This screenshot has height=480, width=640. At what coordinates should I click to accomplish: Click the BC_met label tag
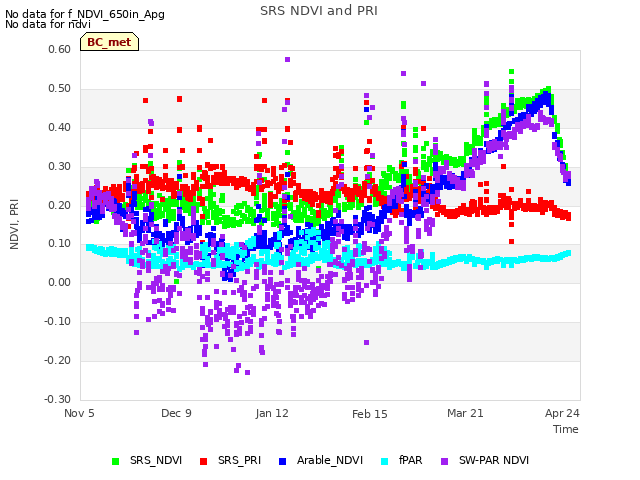[109, 42]
